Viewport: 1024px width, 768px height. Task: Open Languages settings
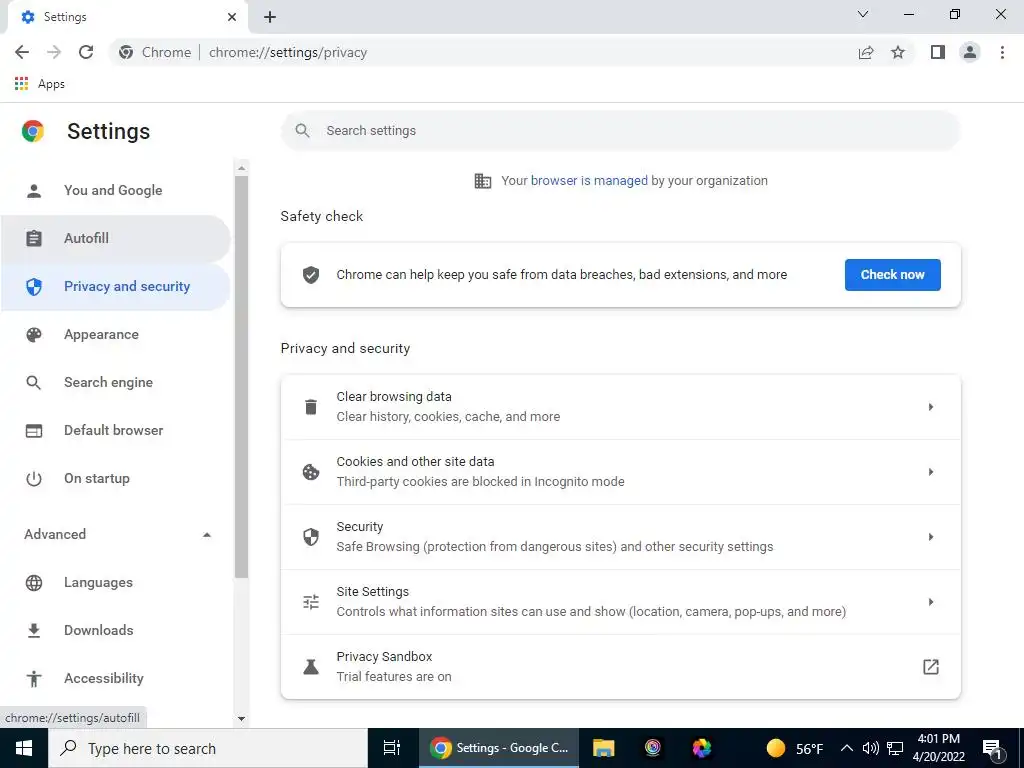pyautogui.click(x=116, y=583)
